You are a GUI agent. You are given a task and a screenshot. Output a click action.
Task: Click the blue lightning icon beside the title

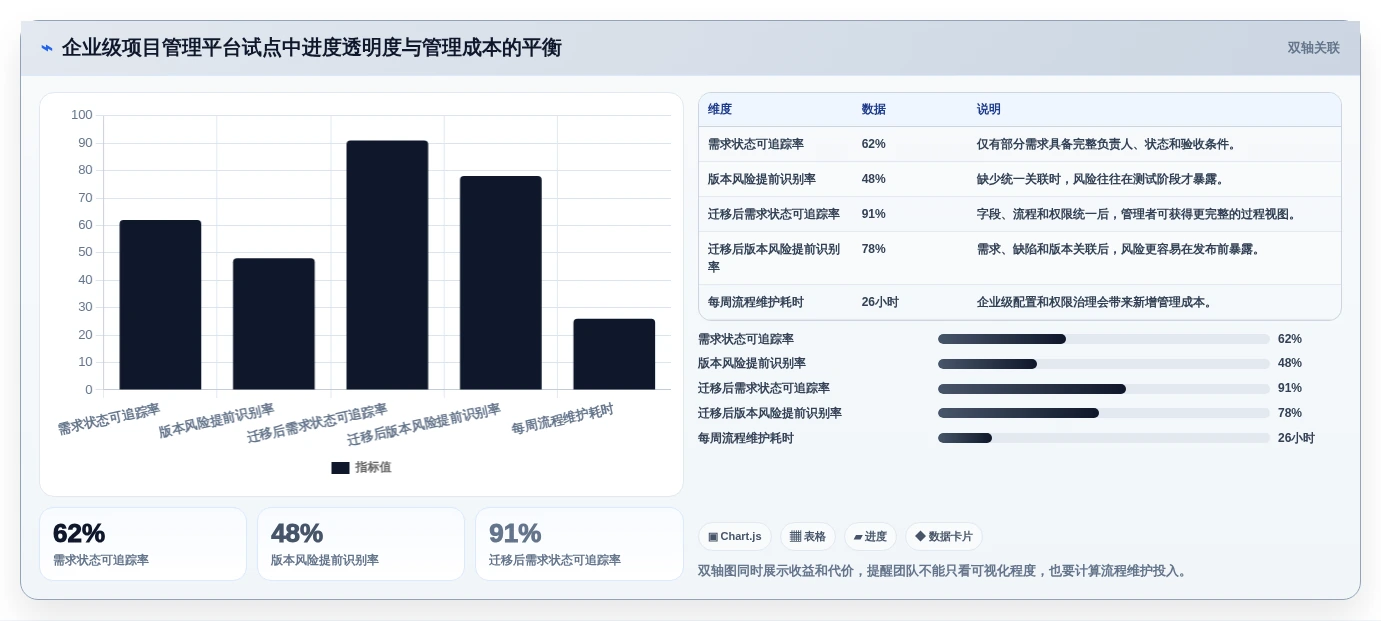point(47,48)
